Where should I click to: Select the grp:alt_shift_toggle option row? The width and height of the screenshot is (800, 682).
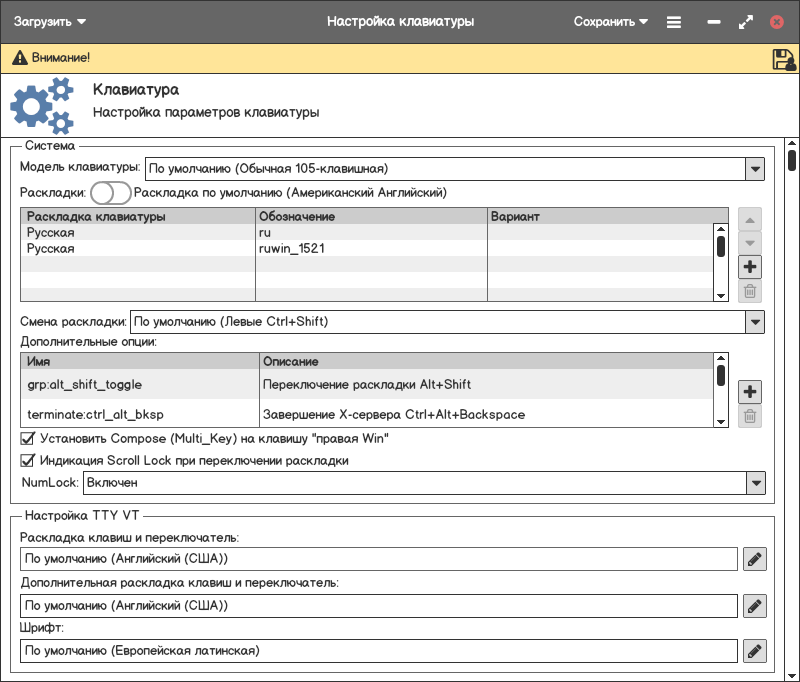pos(140,385)
